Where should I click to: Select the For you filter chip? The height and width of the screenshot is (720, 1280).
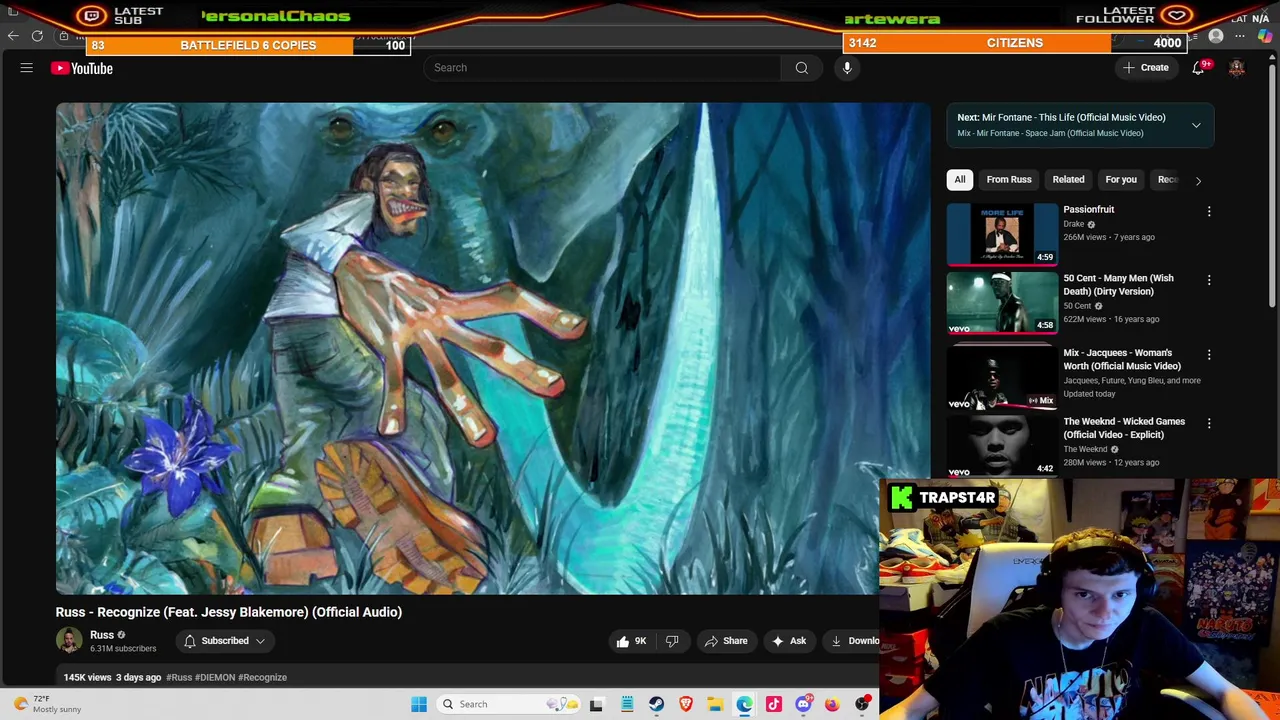1121,180
